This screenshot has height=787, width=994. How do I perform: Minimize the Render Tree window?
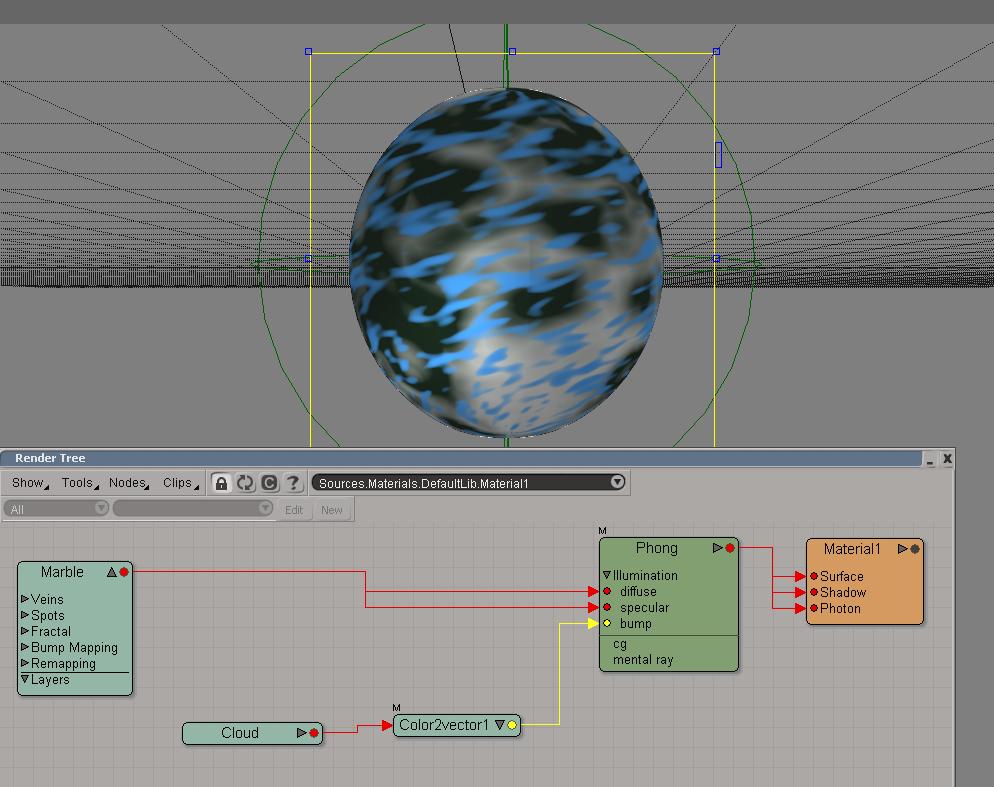click(930, 459)
